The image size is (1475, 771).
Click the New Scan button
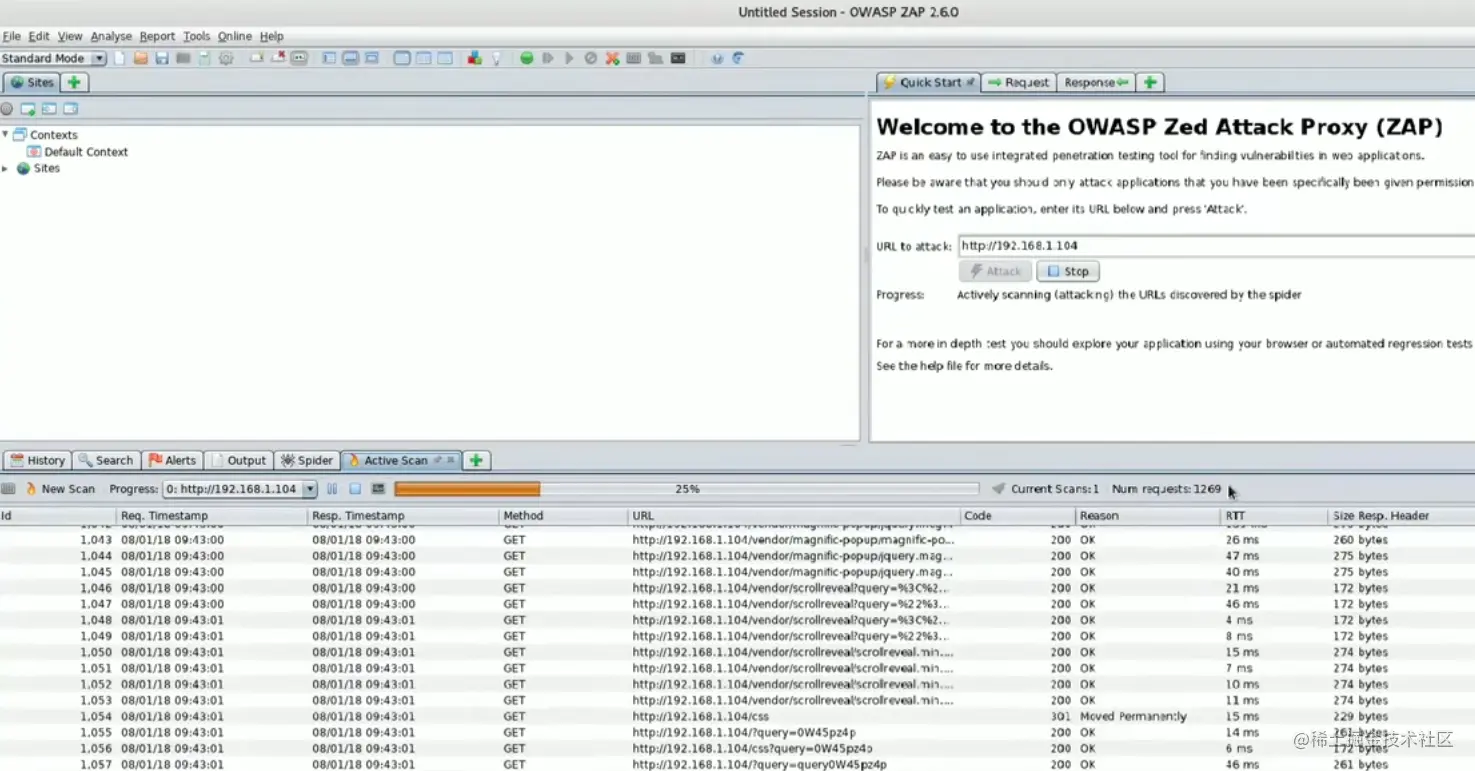[x=60, y=489]
